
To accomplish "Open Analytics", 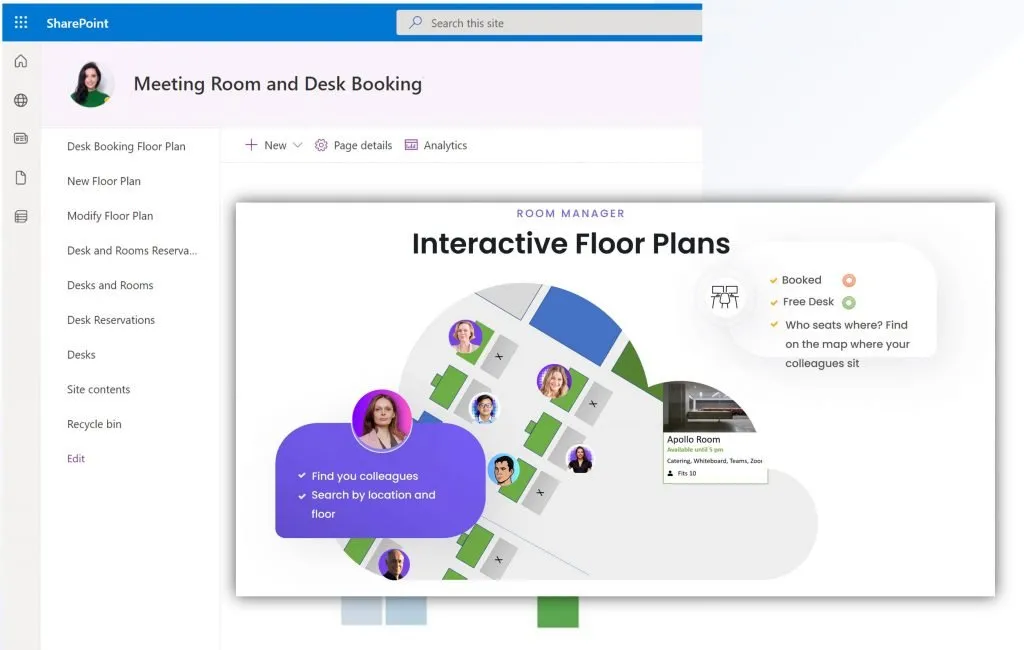I will [x=445, y=146].
